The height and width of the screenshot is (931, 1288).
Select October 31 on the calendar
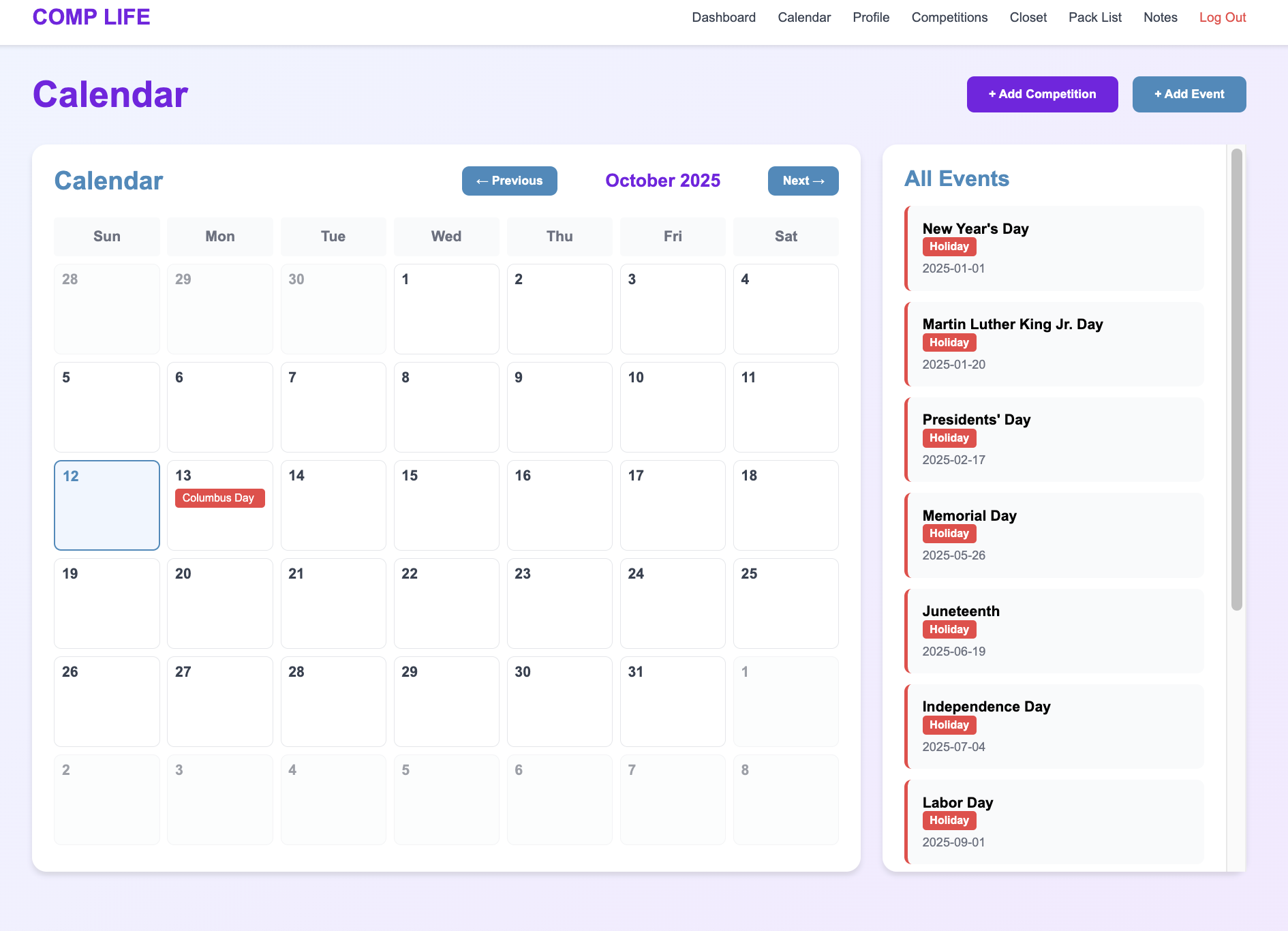click(672, 701)
